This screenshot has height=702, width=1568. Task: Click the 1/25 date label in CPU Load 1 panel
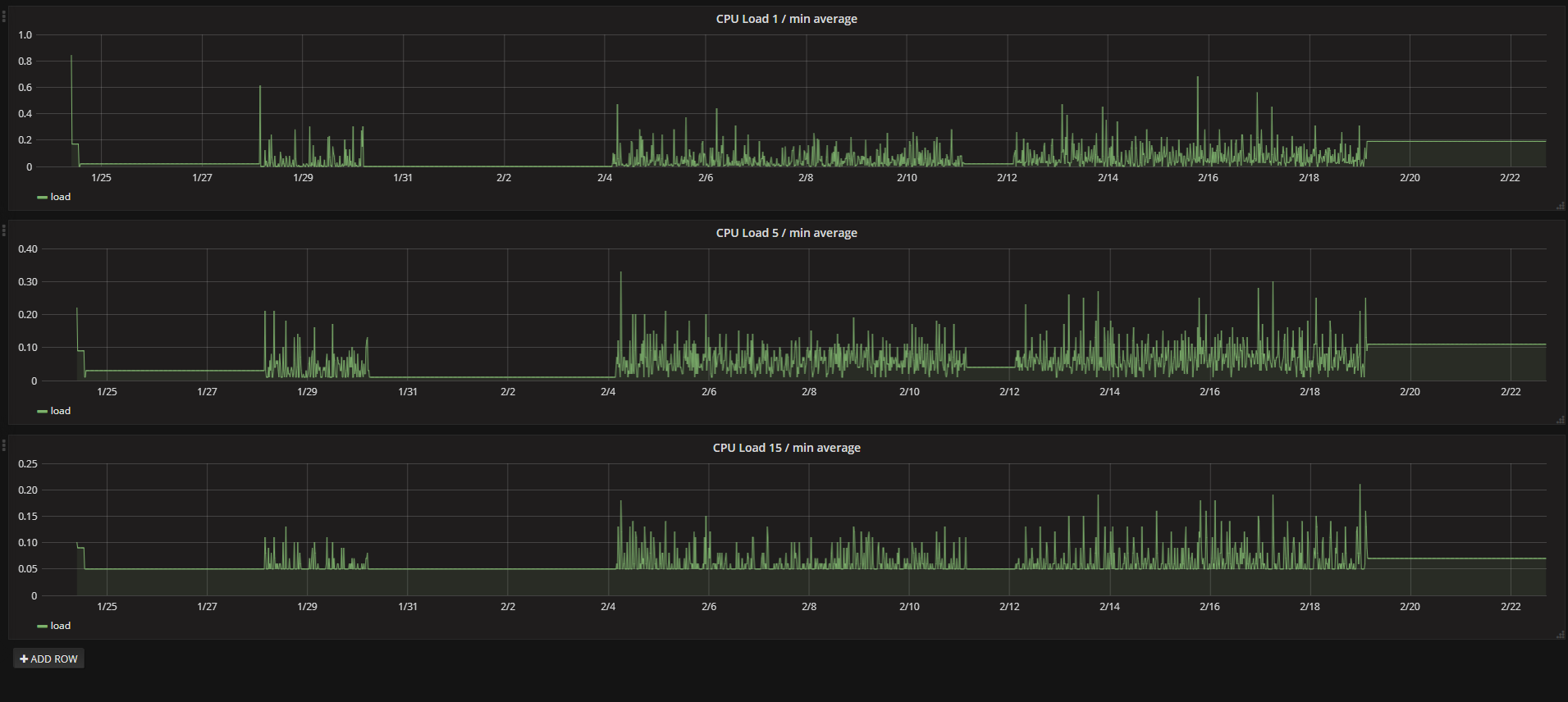coord(101,177)
